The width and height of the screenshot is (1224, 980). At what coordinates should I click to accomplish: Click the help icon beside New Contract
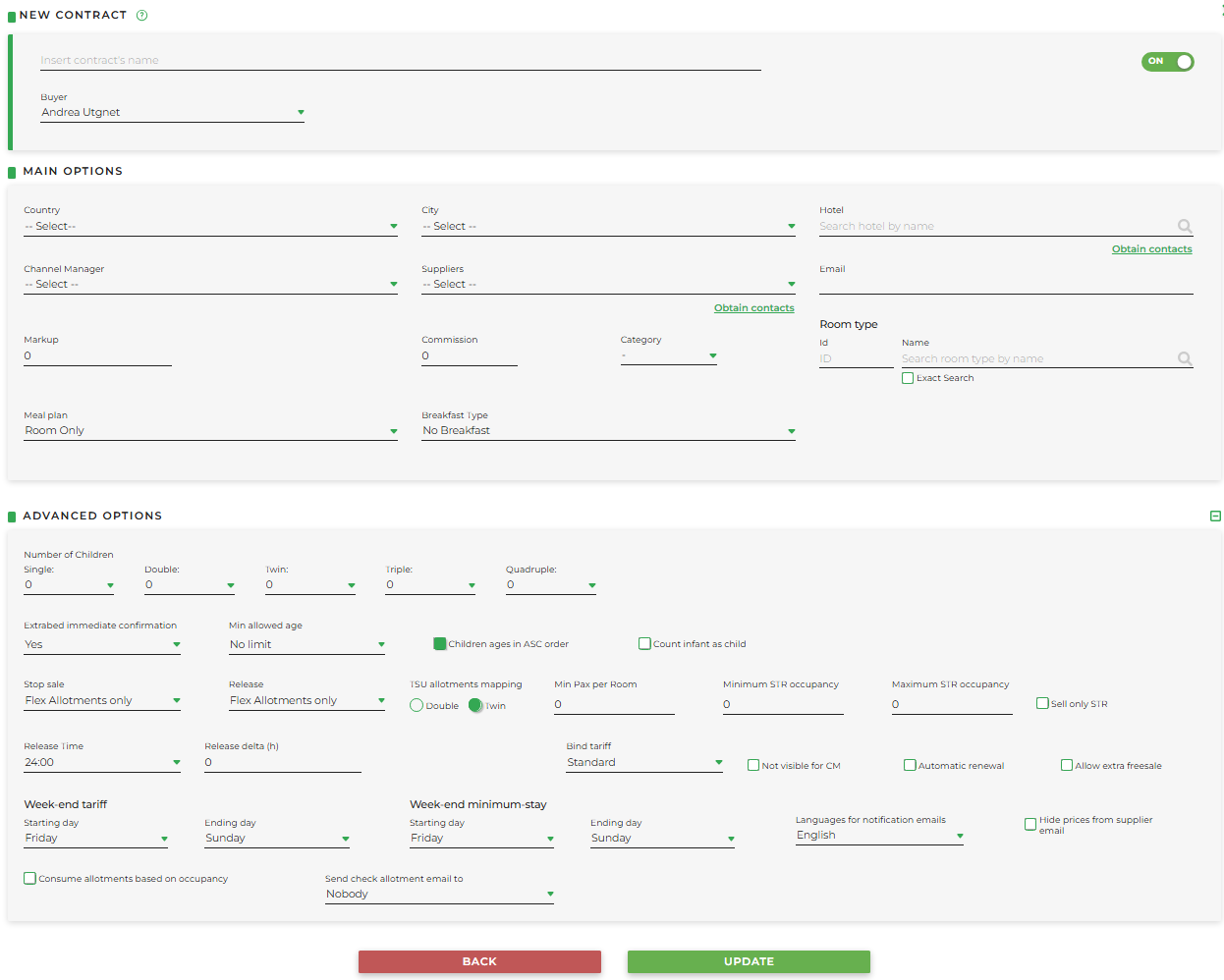tap(141, 15)
